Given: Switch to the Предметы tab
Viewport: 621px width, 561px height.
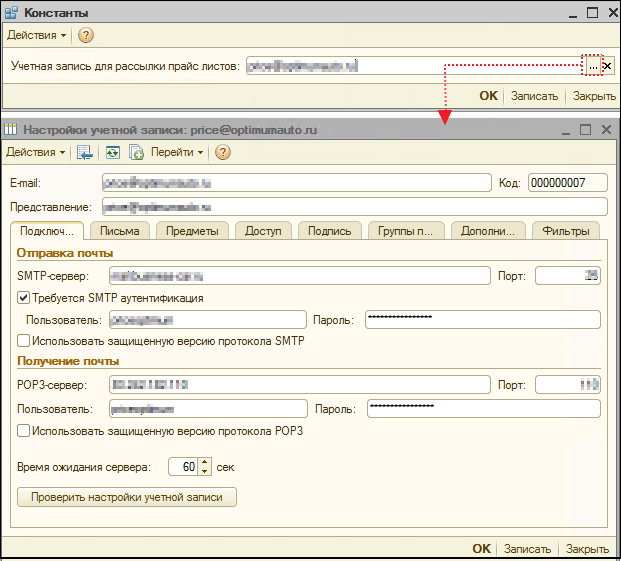Looking at the screenshot, I should 192,231.
